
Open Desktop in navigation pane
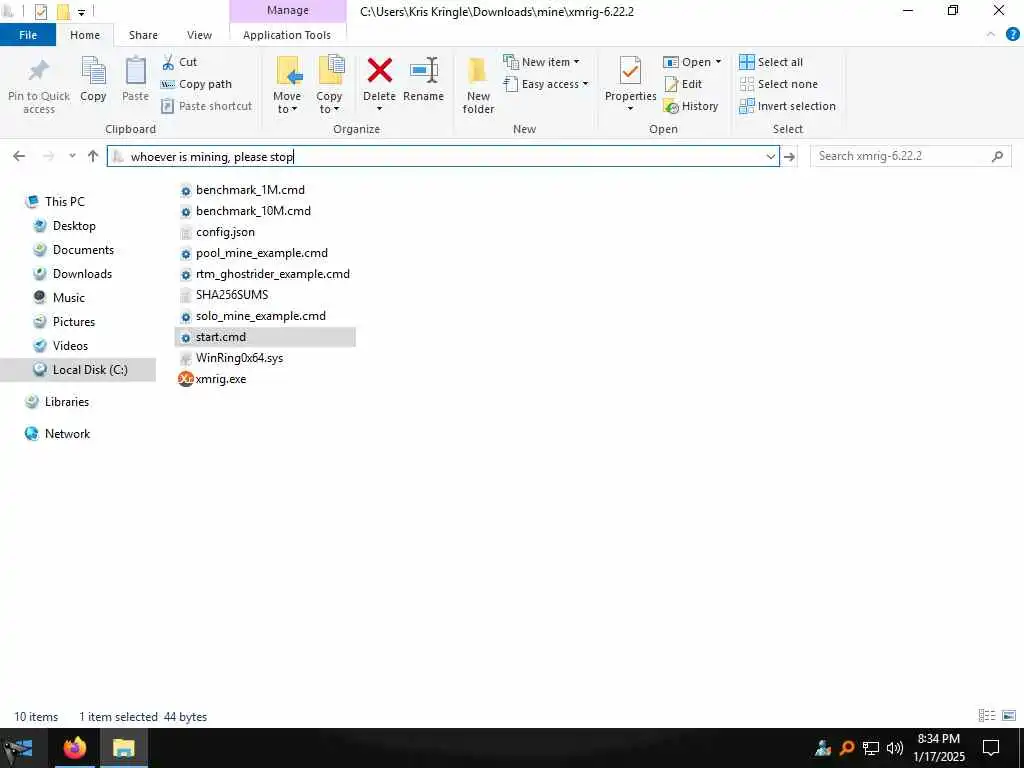tap(74, 226)
